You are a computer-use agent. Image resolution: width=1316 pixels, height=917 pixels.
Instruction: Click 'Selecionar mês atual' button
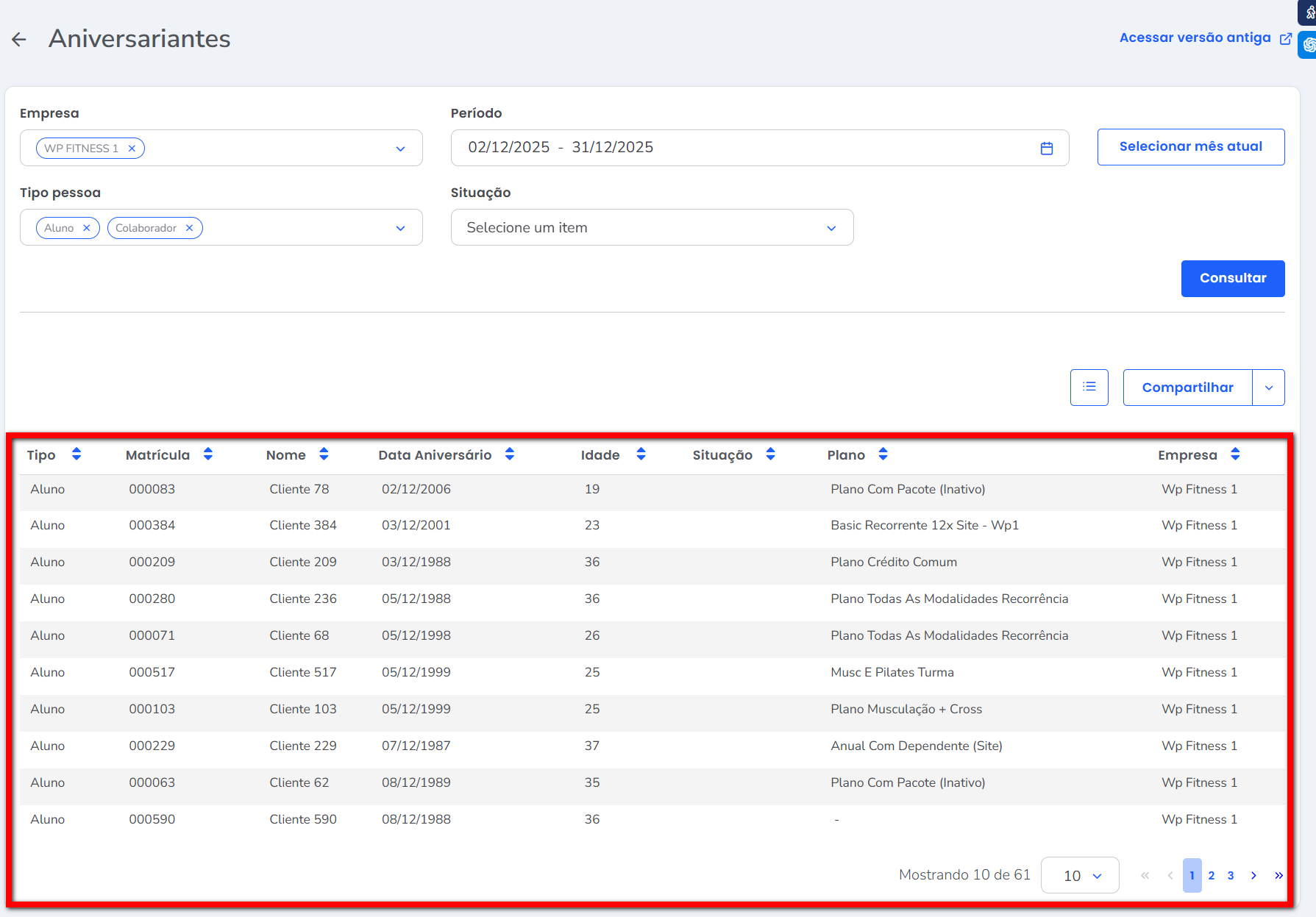1190,147
